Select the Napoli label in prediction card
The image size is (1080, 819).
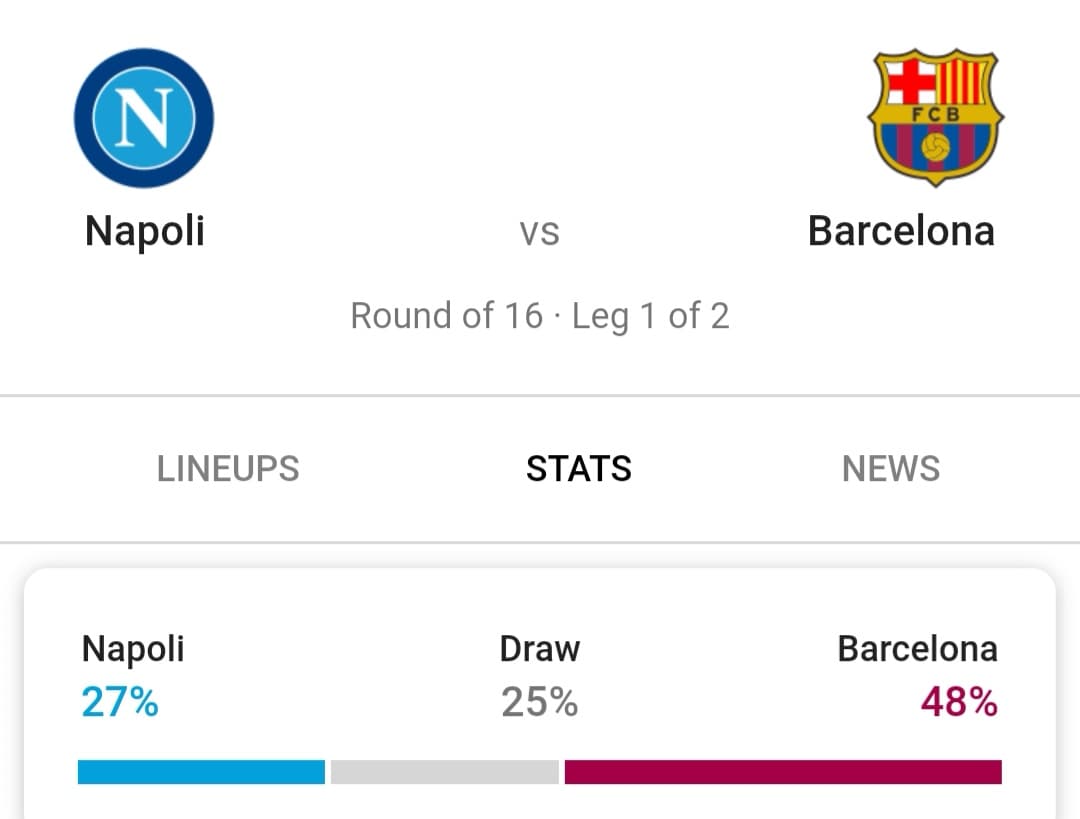pos(133,650)
